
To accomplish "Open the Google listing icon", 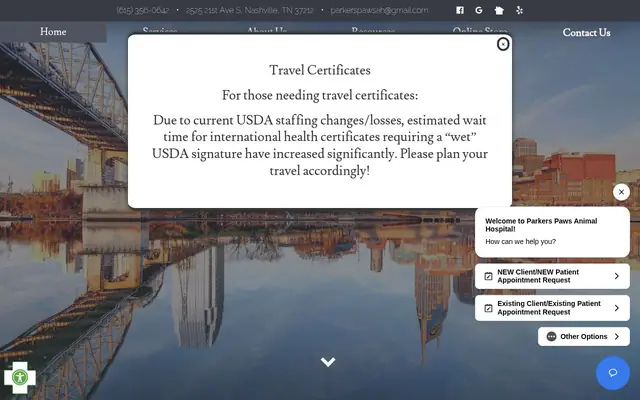I will pyautogui.click(x=479, y=10).
